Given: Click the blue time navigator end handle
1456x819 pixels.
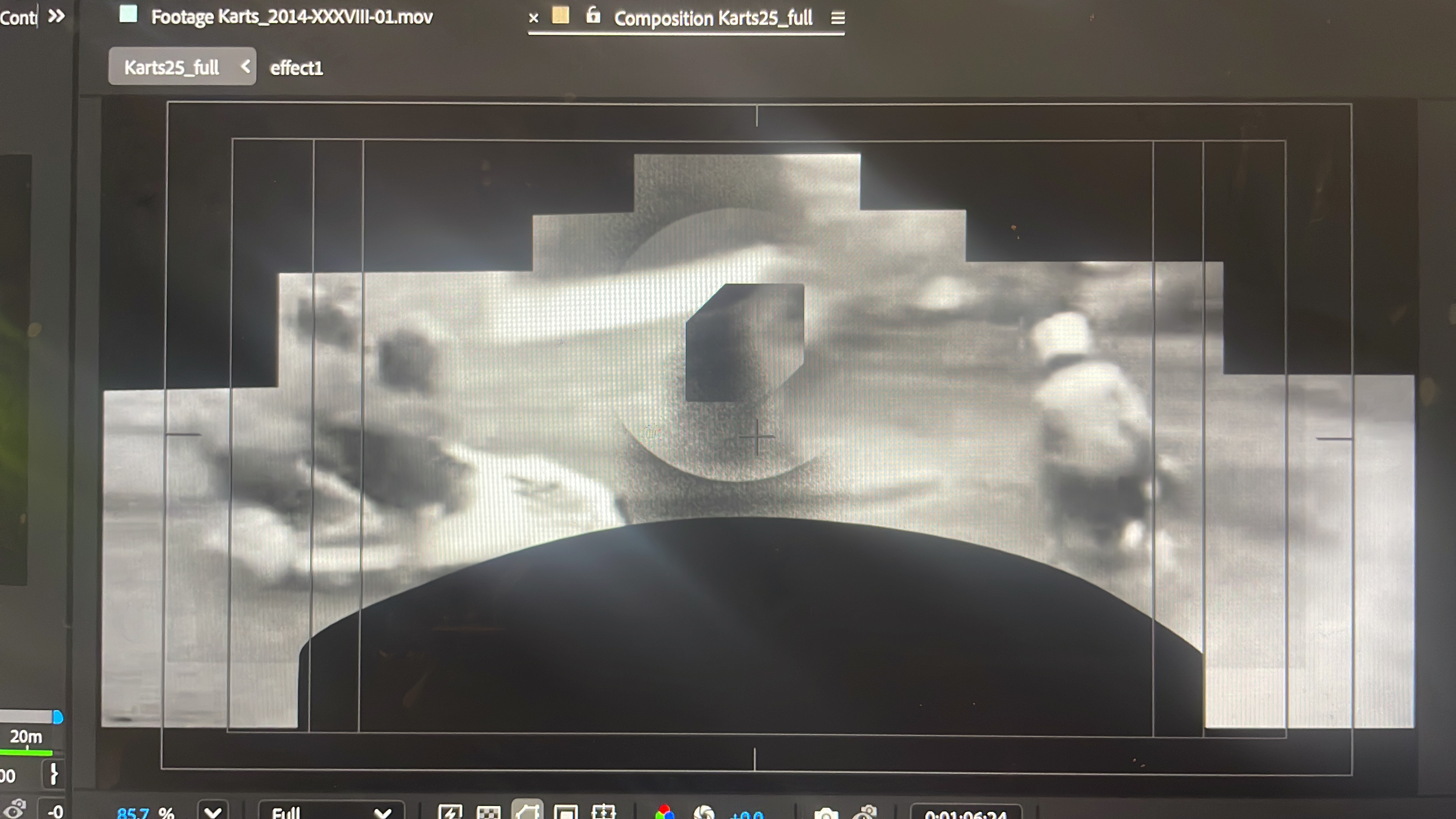Looking at the screenshot, I should pos(58,717).
